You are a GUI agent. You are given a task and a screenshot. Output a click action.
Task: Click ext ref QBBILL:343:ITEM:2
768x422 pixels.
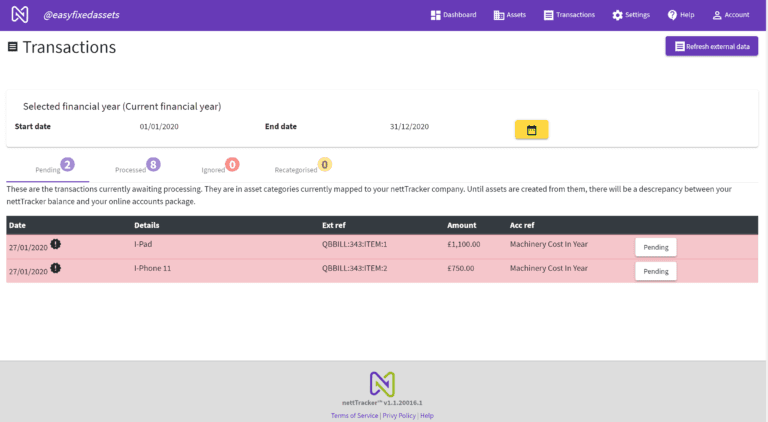pos(354,268)
